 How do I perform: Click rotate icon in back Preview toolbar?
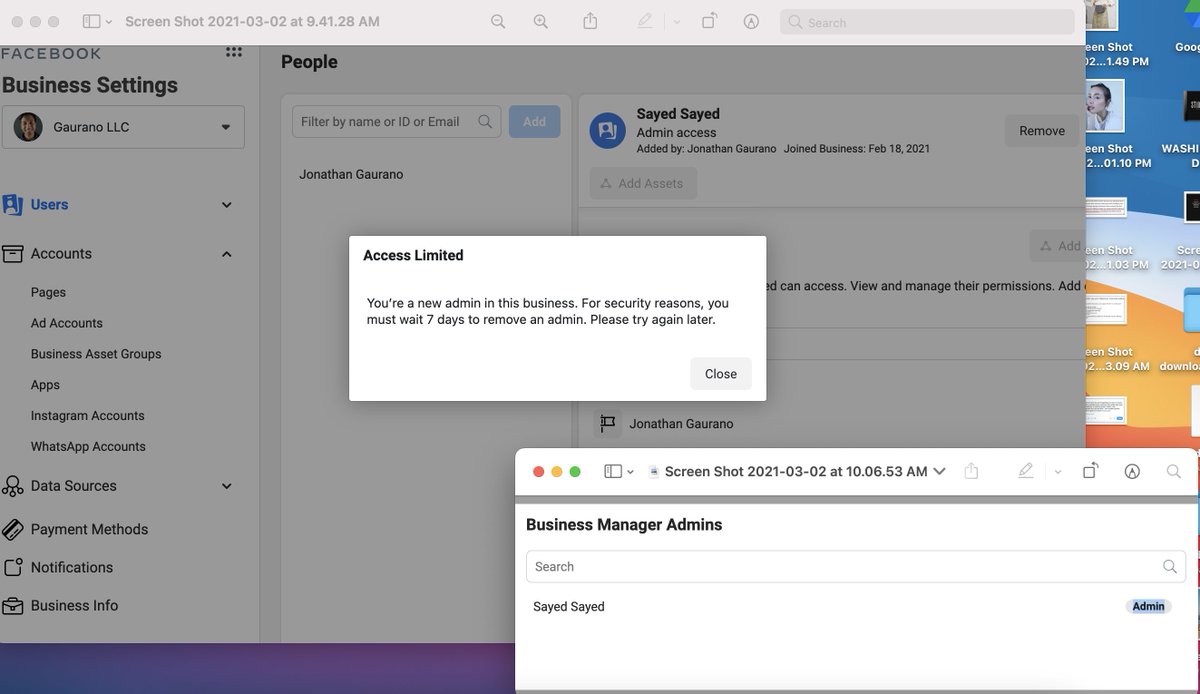pyautogui.click(x=709, y=22)
